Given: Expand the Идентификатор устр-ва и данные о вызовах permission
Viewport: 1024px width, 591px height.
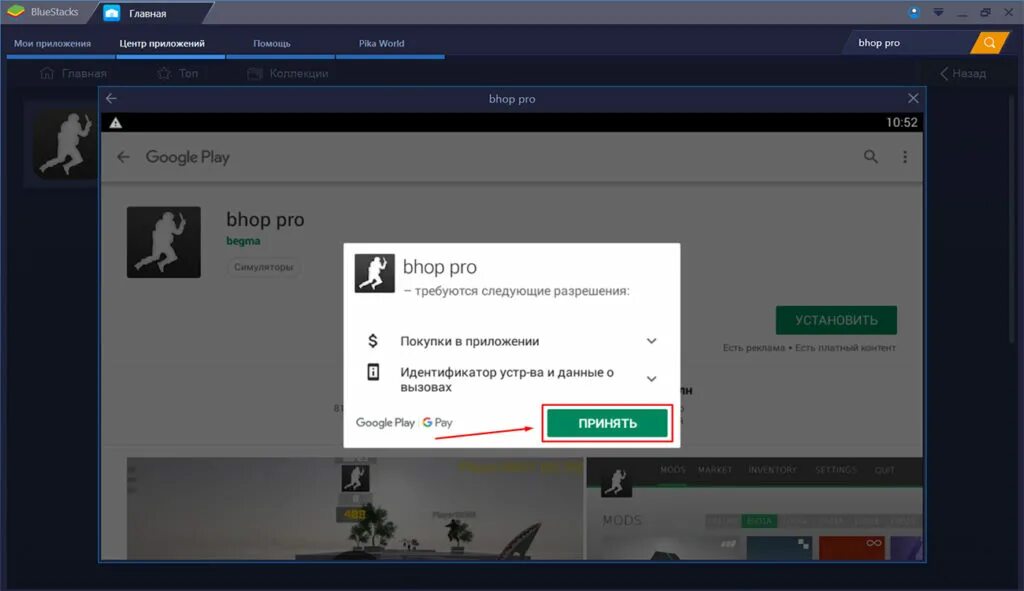Looking at the screenshot, I should point(651,379).
